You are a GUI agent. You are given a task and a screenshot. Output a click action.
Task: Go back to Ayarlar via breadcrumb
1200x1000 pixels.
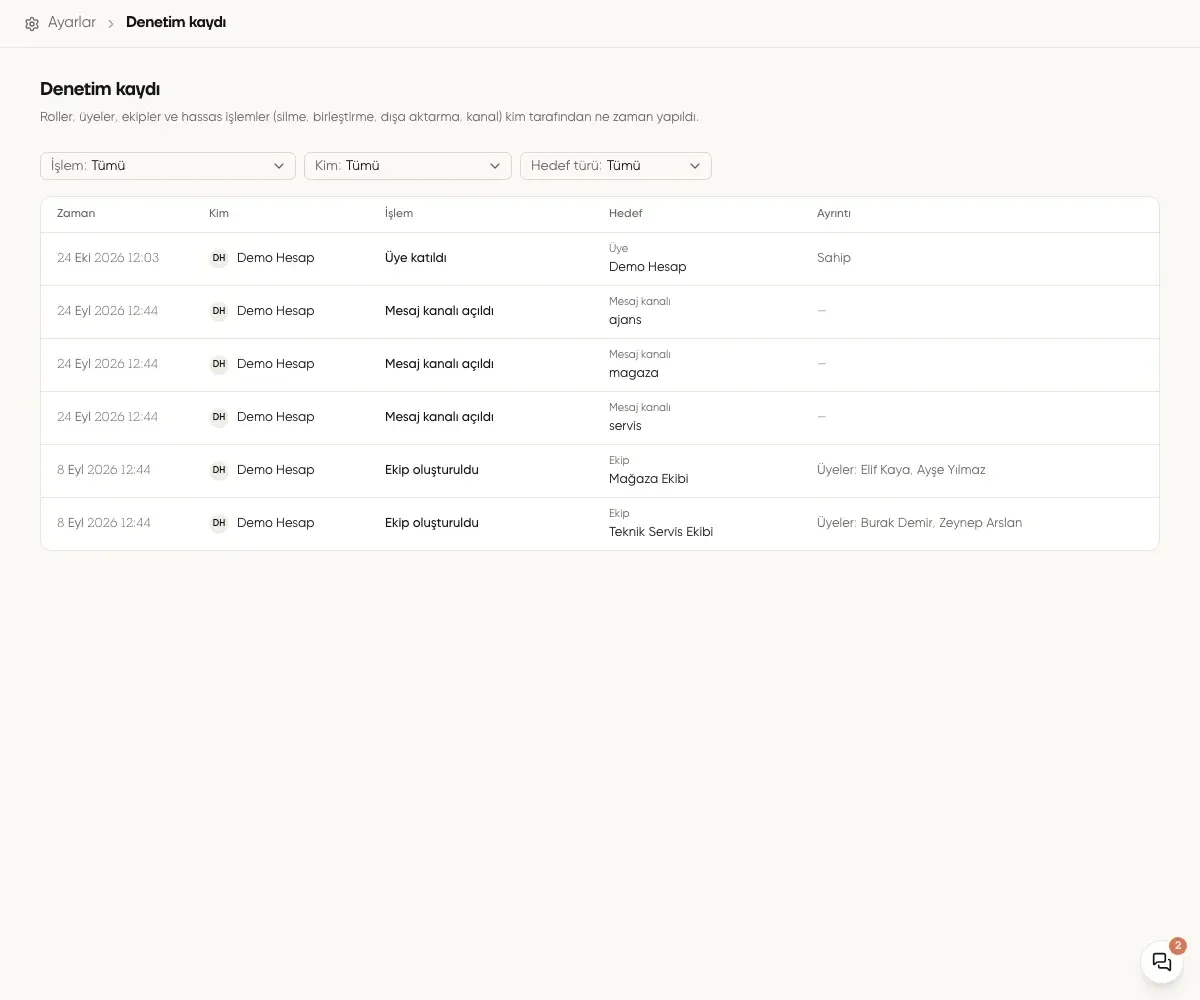coord(72,23)
